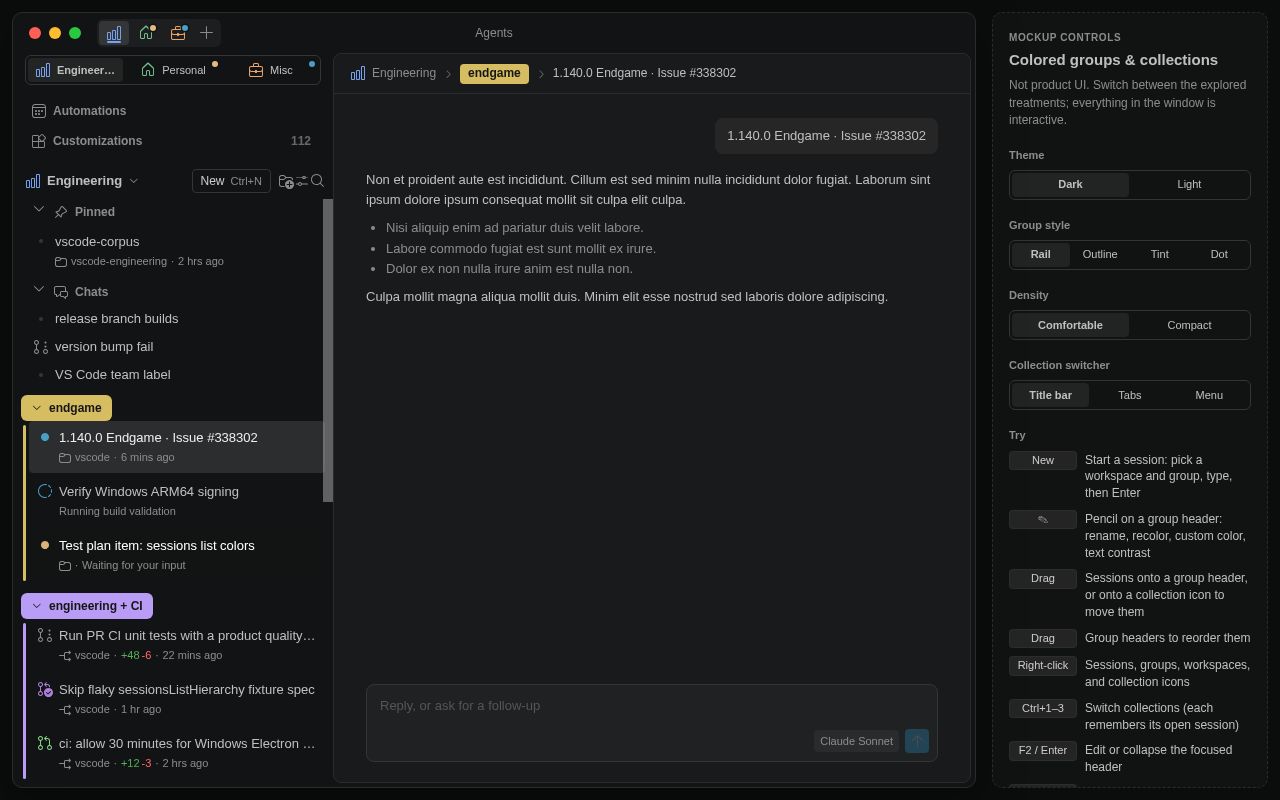Set group style to Dot

[1219, 255]
